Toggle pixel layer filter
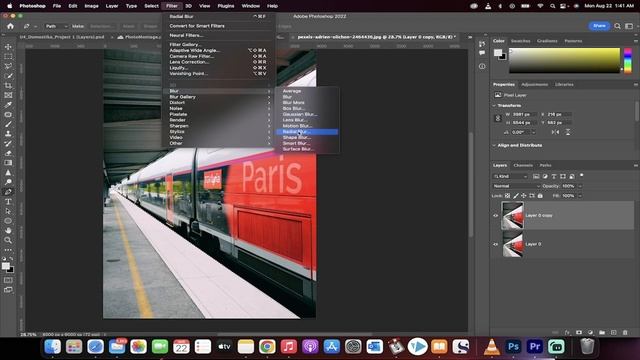 (536, 176)
